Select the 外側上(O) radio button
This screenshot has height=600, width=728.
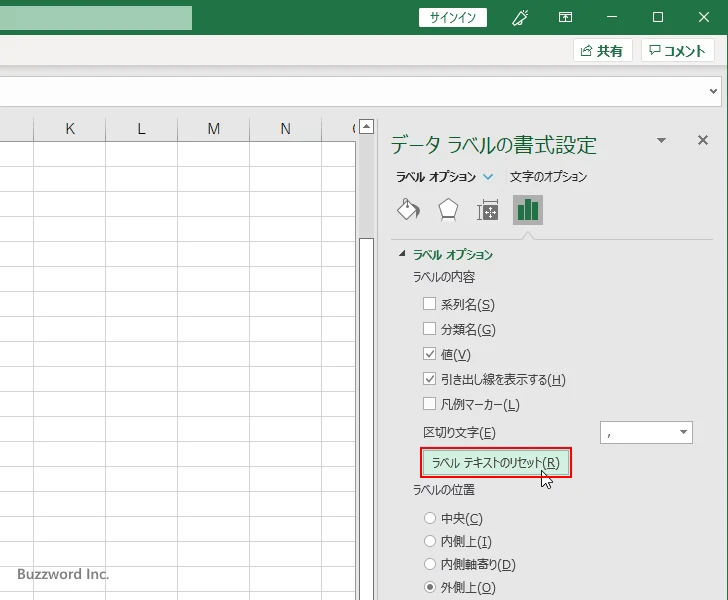(x=430, y=587)
